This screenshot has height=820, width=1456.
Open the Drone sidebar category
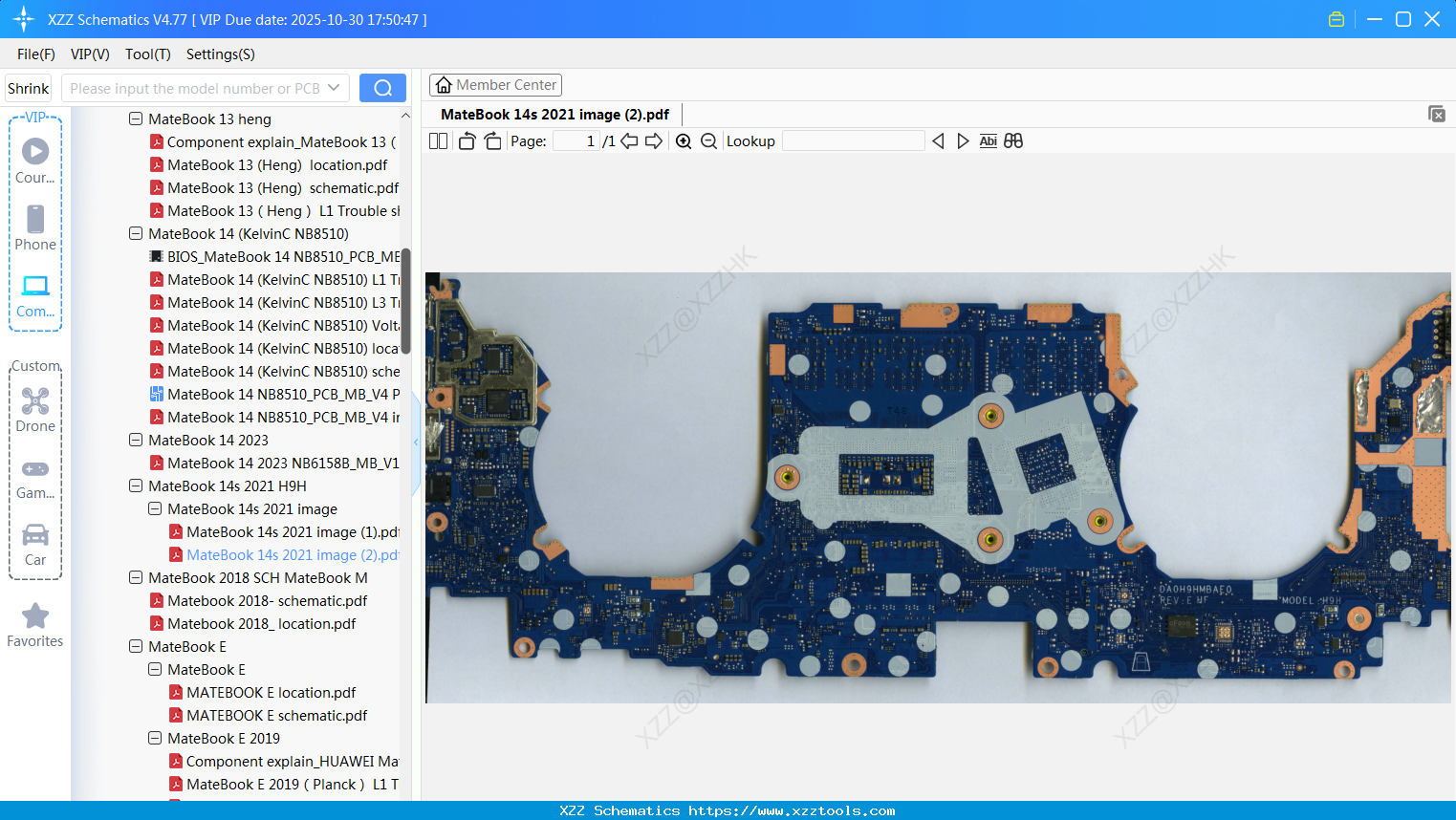(35, 410)
